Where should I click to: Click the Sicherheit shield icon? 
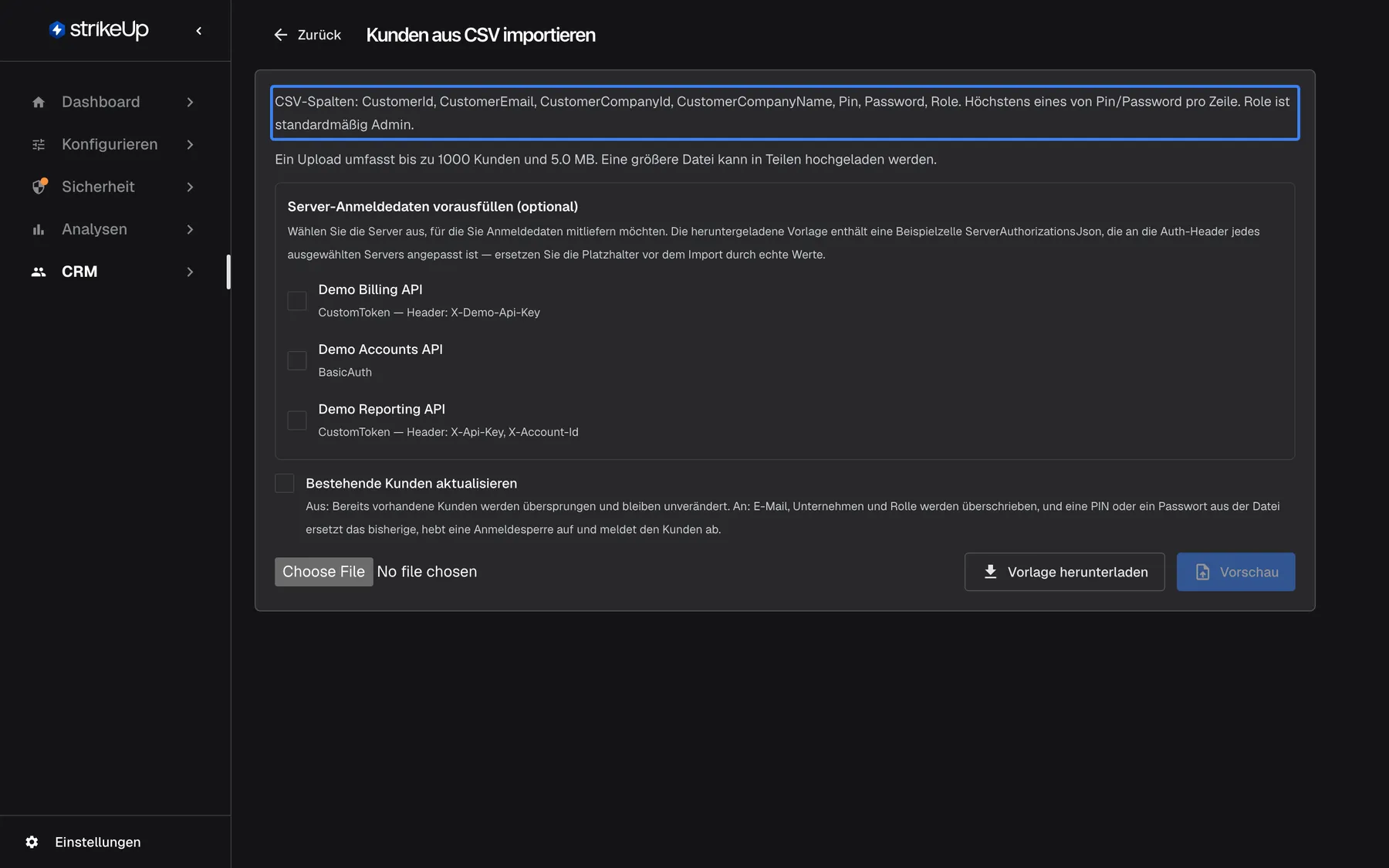point(39,187)
